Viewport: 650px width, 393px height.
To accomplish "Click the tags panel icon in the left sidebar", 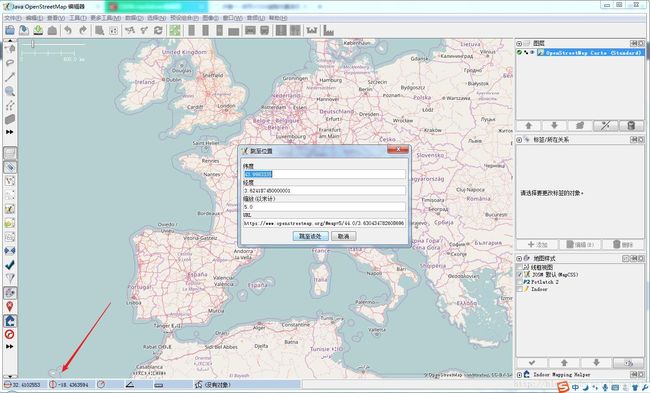I will click(x=10, y=167).
